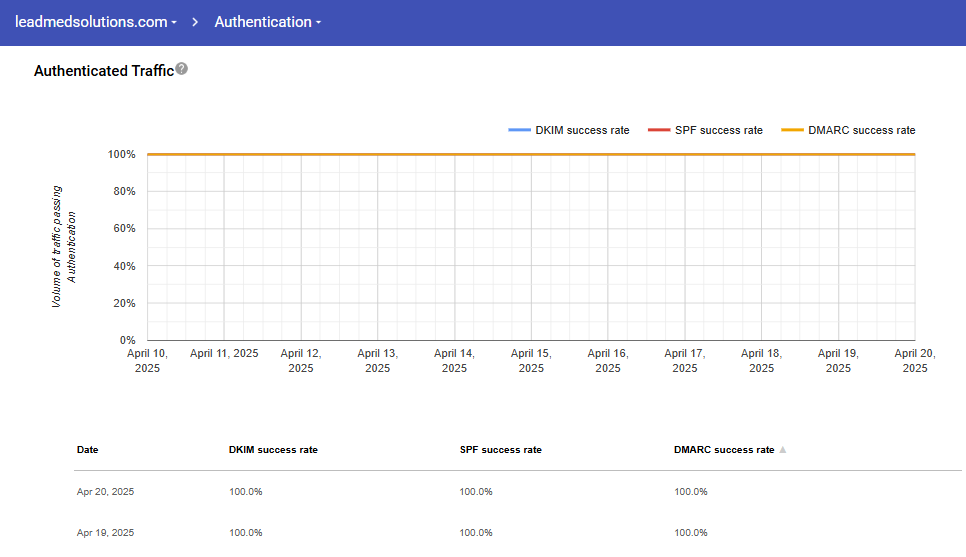Click the 60% y-axis label on chart
This screenshot has width=966, height=557.
point(123,229)
